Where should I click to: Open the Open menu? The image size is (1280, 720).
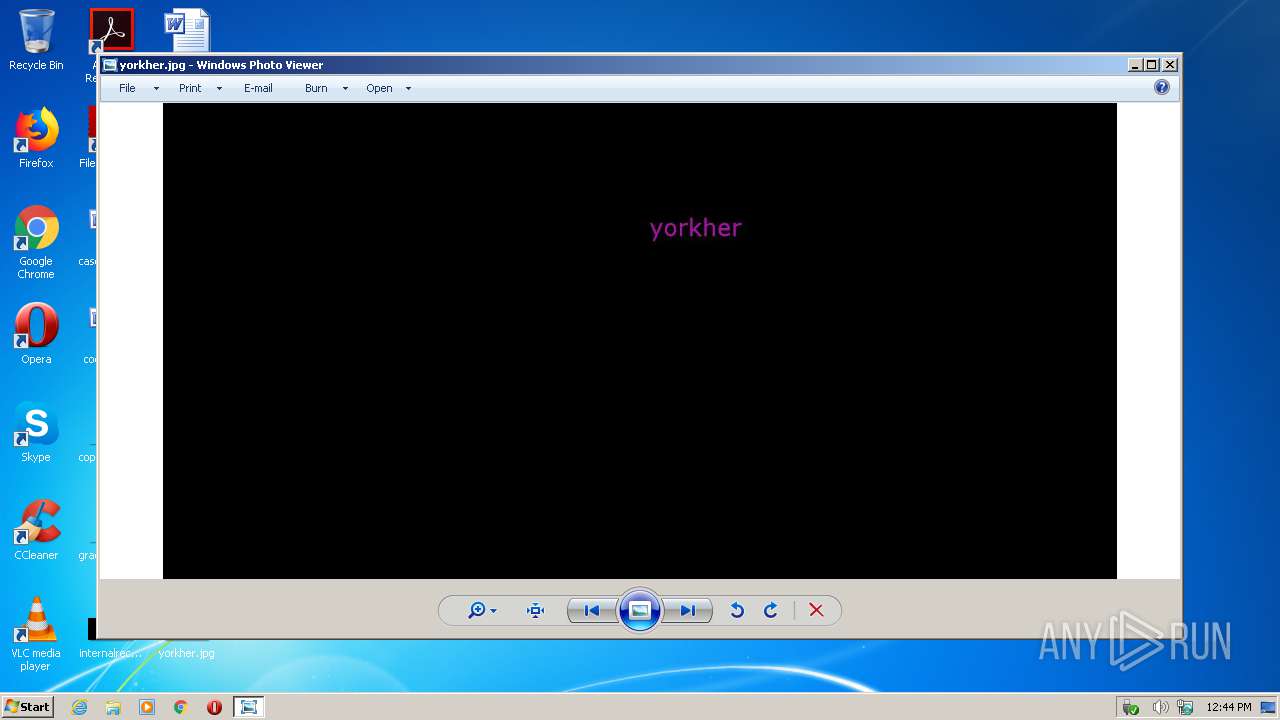coord(379,88)
